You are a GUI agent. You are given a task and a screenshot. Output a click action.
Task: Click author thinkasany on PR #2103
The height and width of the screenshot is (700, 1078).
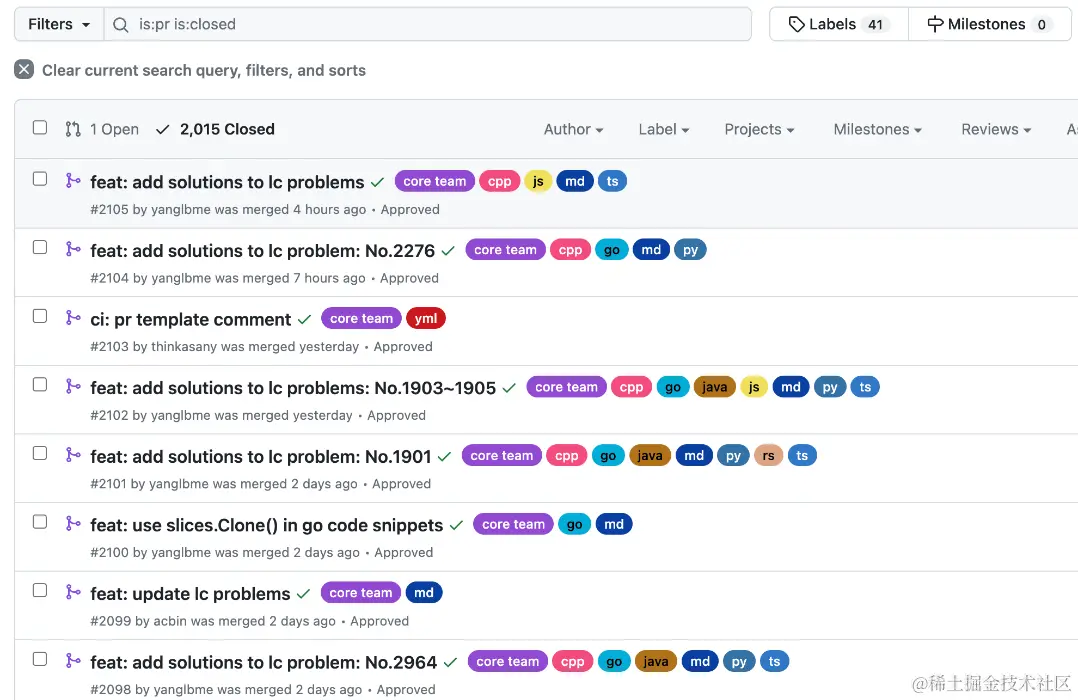(x=184, y=347)
